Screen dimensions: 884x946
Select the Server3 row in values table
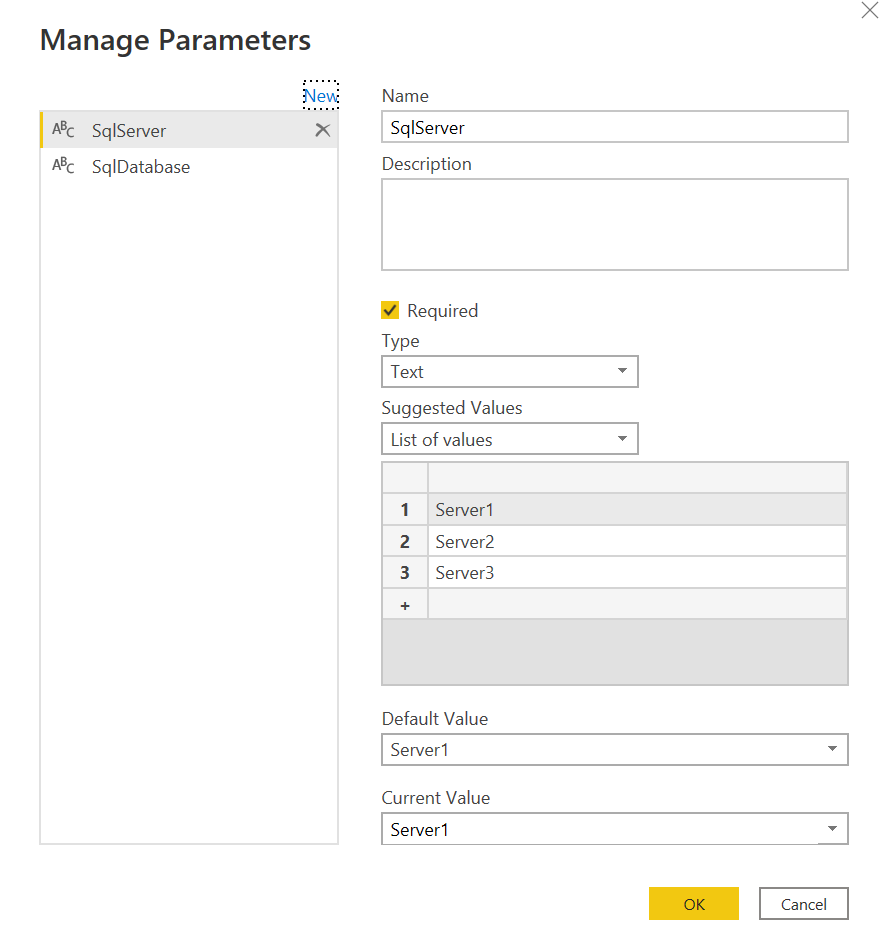(637, 573)
